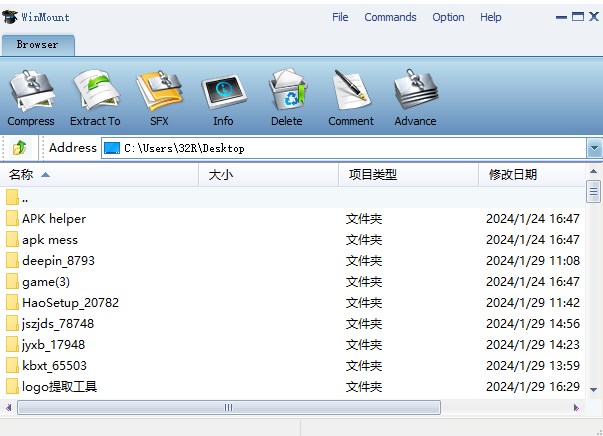Open the Option menu

point(448,17)
